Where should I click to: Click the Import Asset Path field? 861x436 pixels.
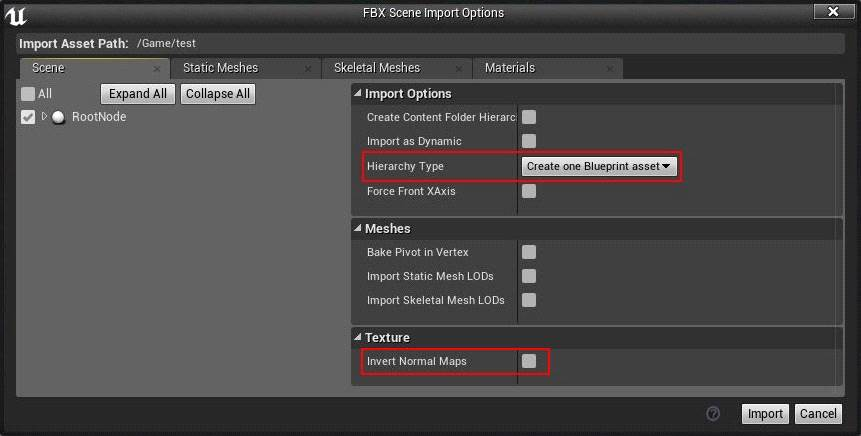coord(480,44)
